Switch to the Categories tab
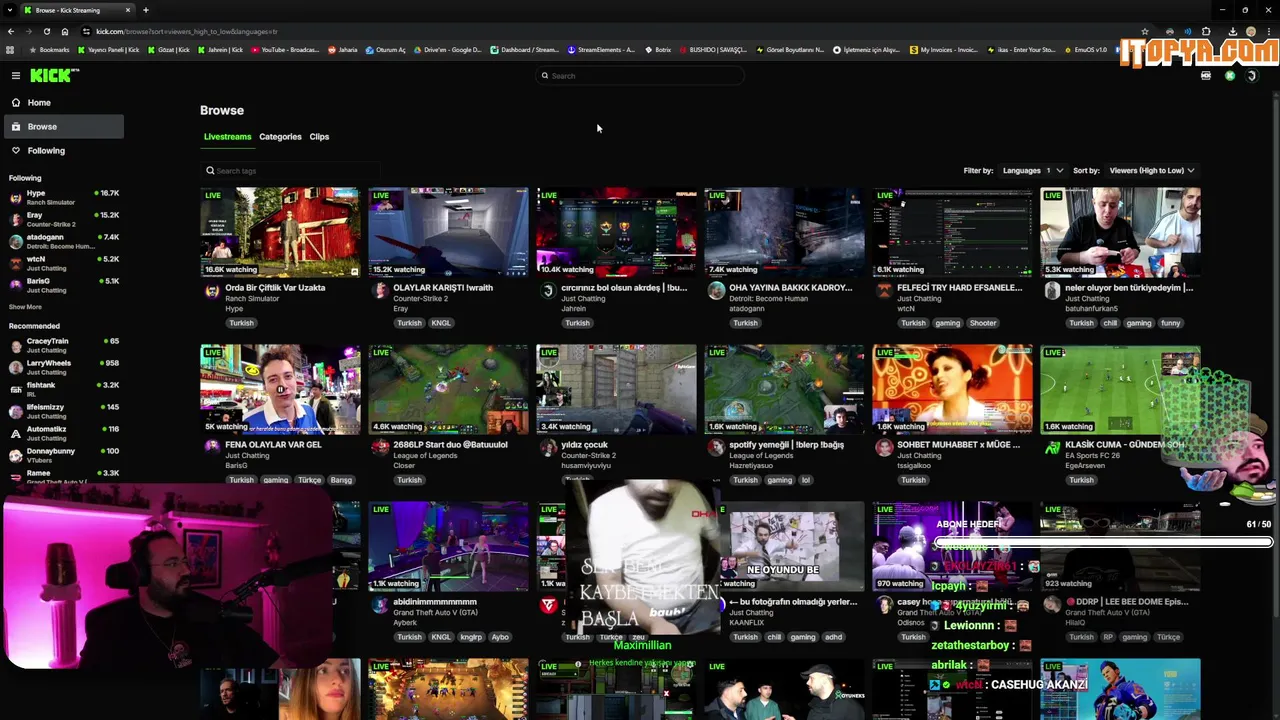The image size is (1280, 720). 280,136
